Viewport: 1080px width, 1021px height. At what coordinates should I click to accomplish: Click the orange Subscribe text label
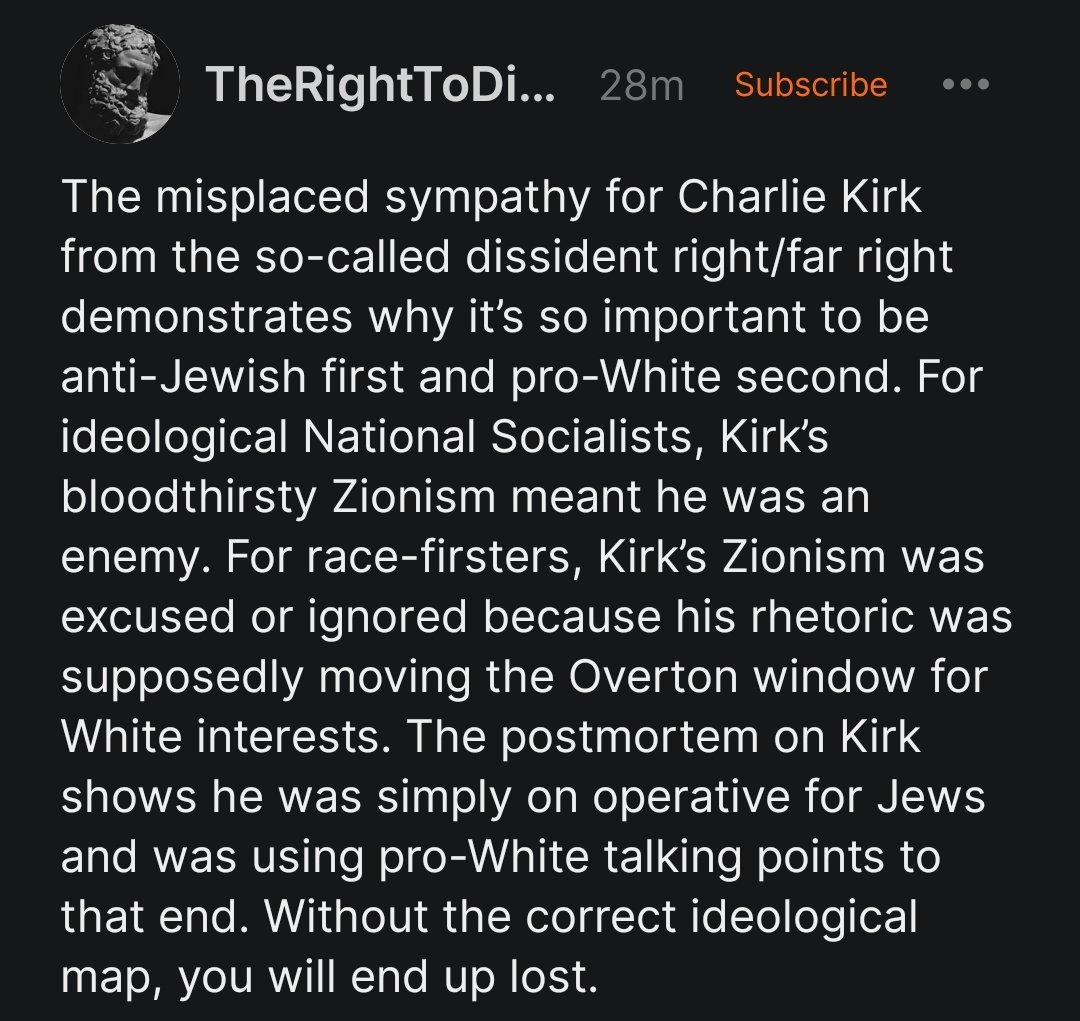811,84
